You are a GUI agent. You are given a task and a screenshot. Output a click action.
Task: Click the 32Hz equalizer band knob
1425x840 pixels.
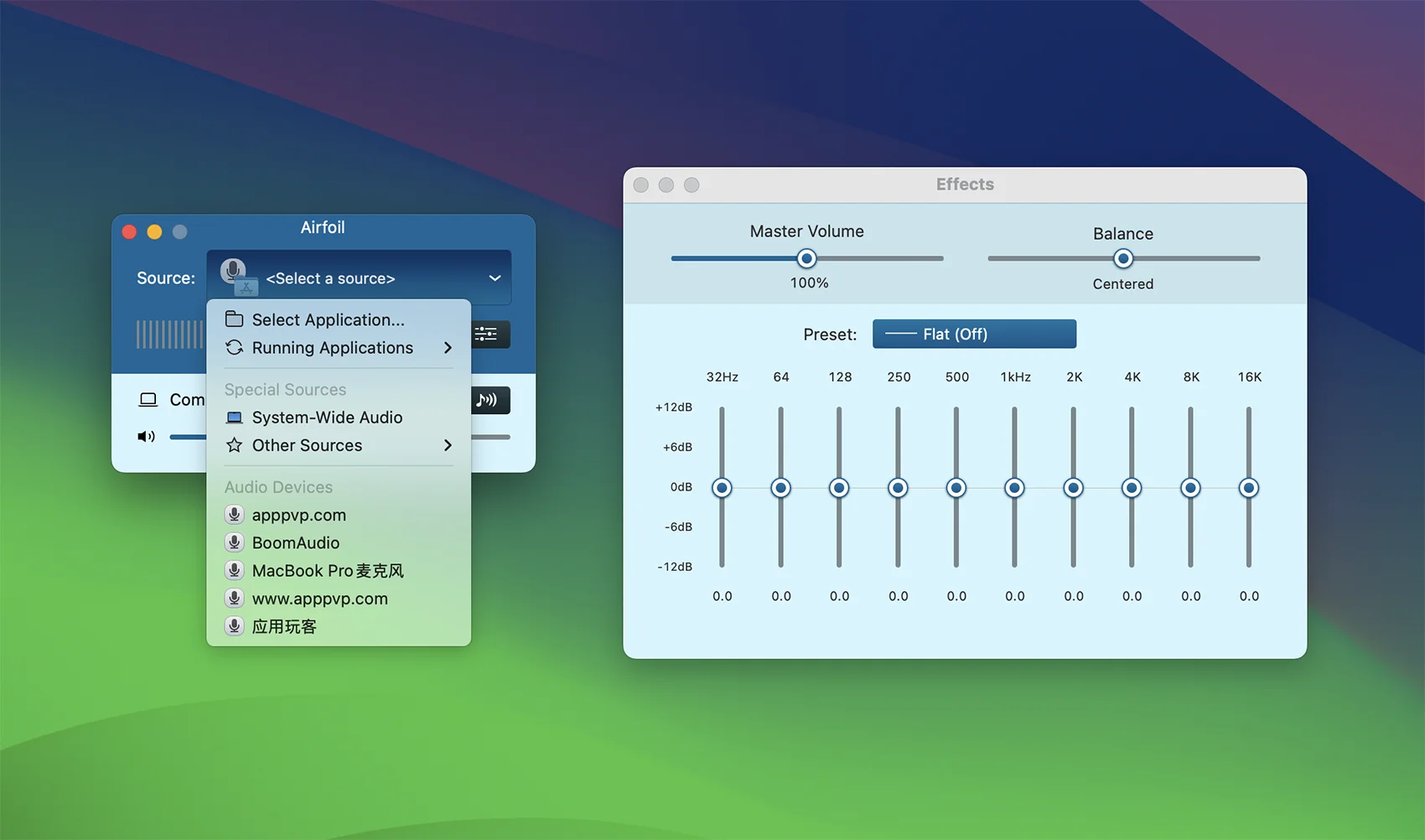(722, 488)
